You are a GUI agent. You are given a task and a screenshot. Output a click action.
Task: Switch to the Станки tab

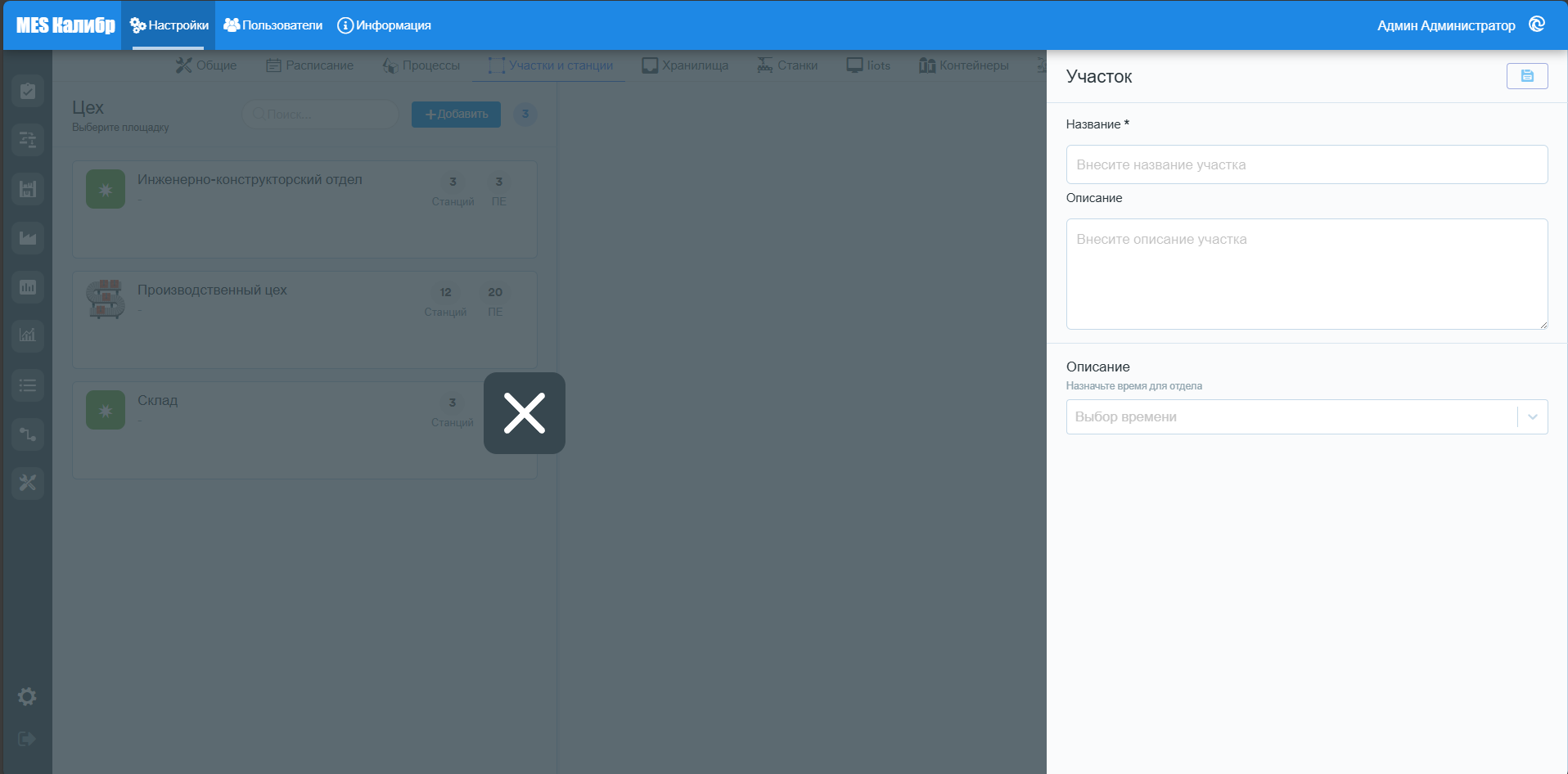(787, 65)
